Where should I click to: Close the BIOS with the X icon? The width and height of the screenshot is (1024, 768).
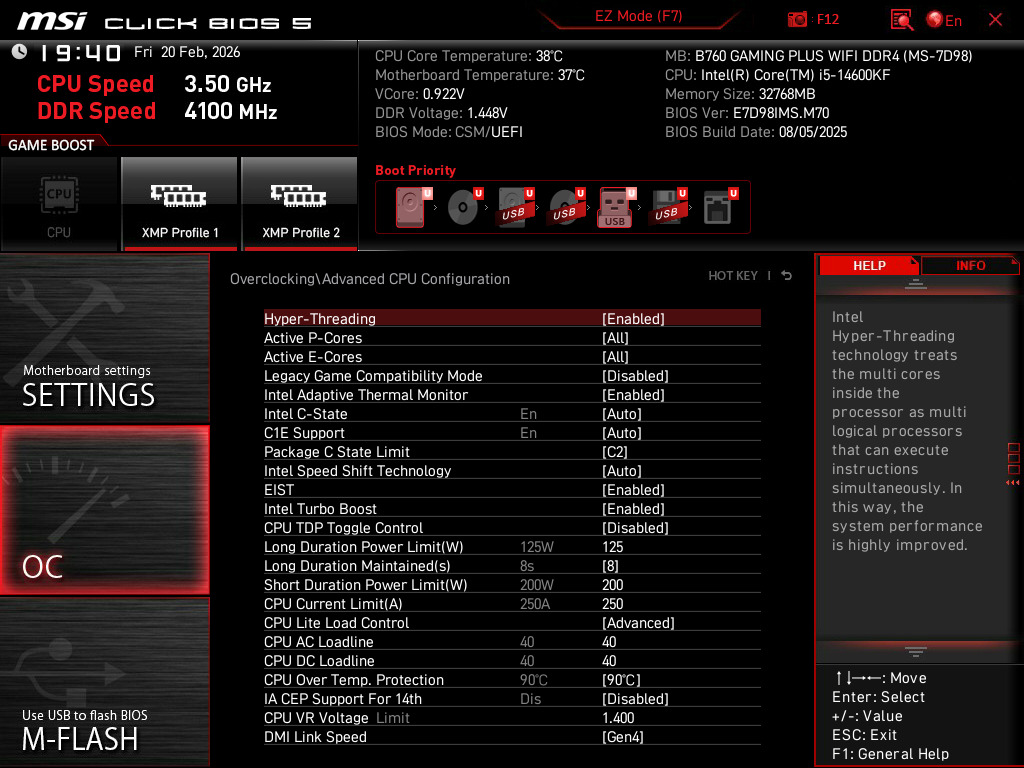(995, 20)
